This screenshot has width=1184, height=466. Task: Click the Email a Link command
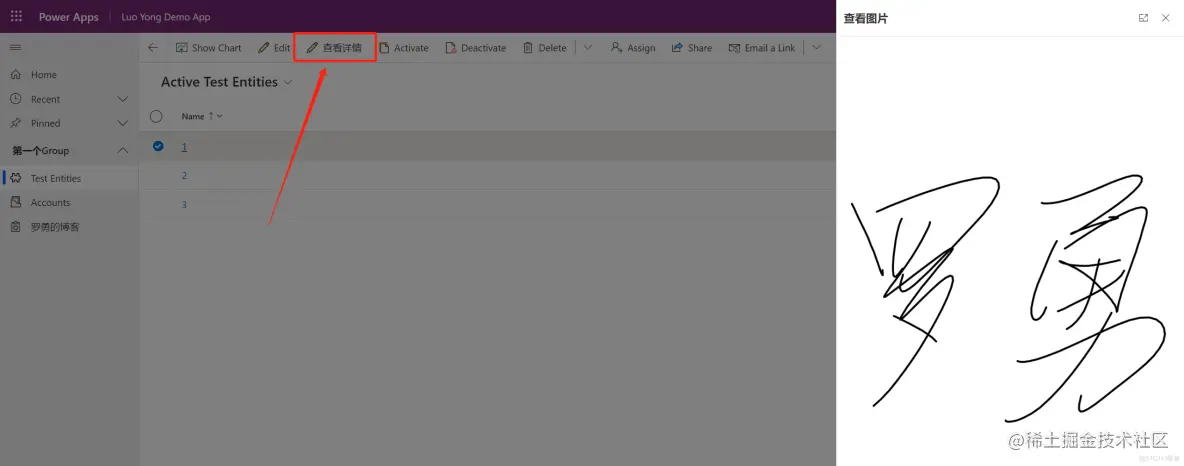click(762, 48)
